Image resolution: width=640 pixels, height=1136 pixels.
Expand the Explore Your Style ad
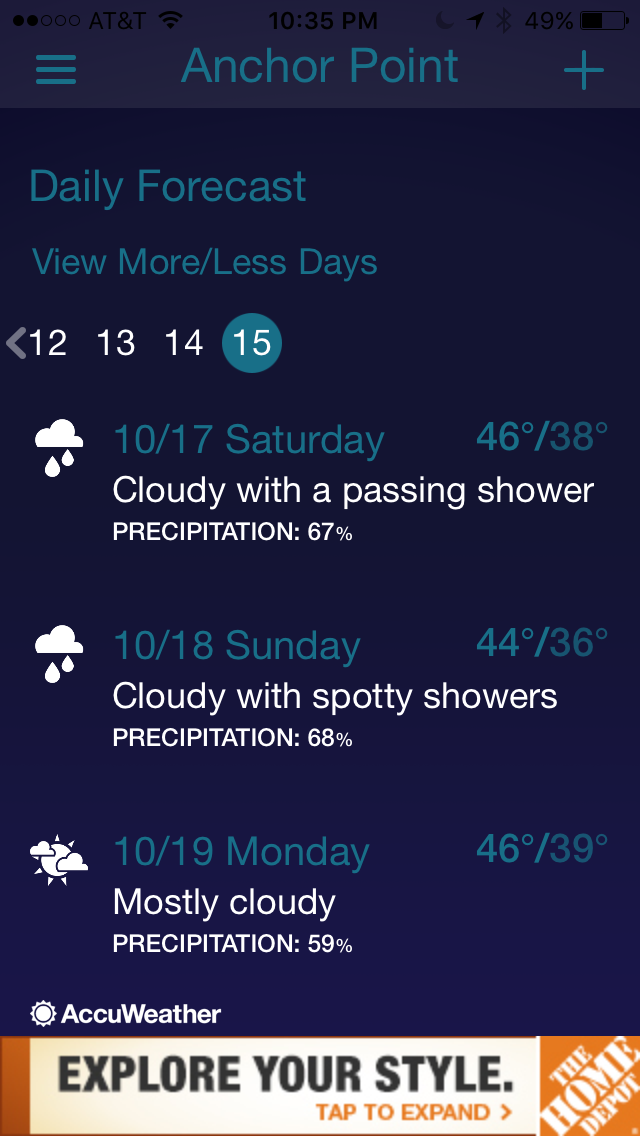pyautogui.click(x=286, y=1085)
